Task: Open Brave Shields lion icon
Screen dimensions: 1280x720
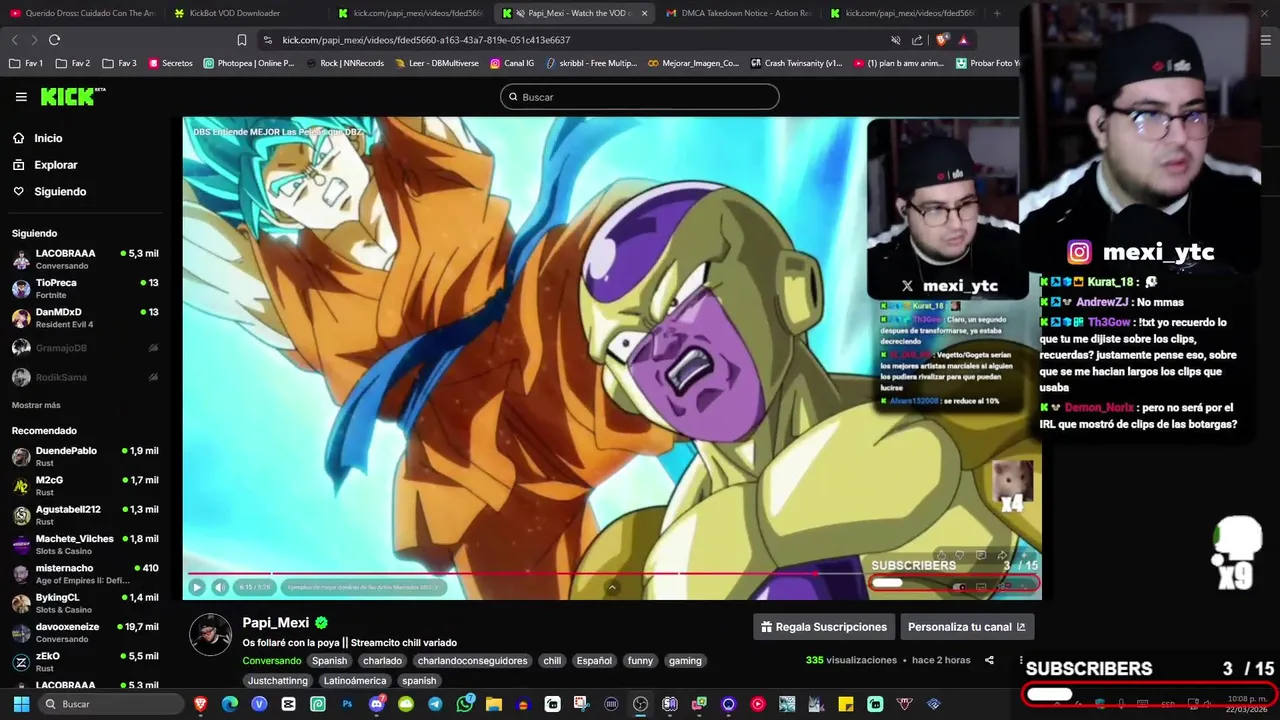Action: pyautogui.click(x=941, y=40)
